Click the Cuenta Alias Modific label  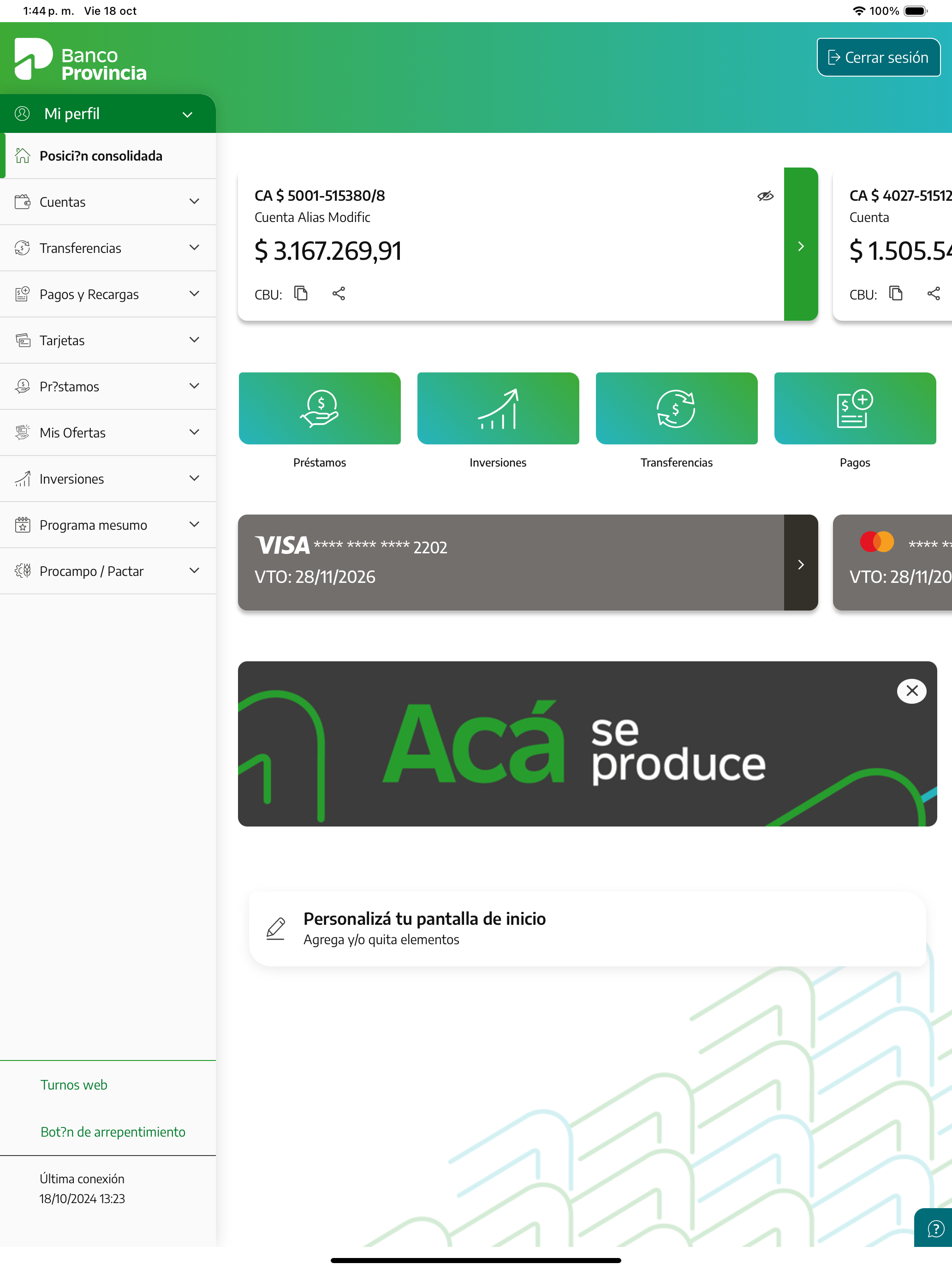312,218
